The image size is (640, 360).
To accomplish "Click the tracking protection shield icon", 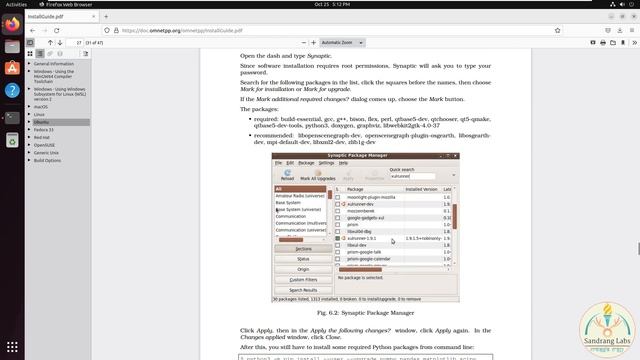I will (x=107, y=31).
